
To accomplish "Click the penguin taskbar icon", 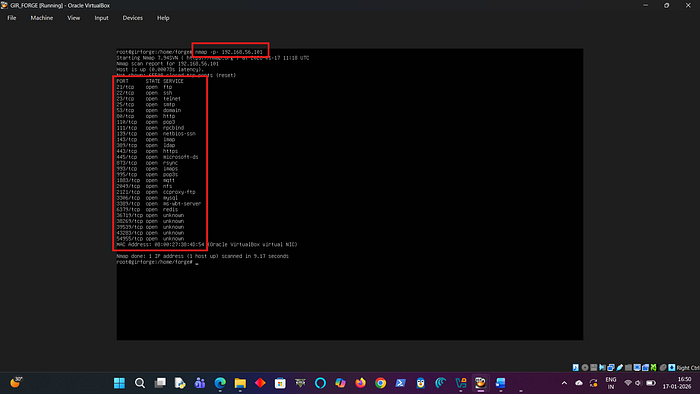I will [421, 383].
